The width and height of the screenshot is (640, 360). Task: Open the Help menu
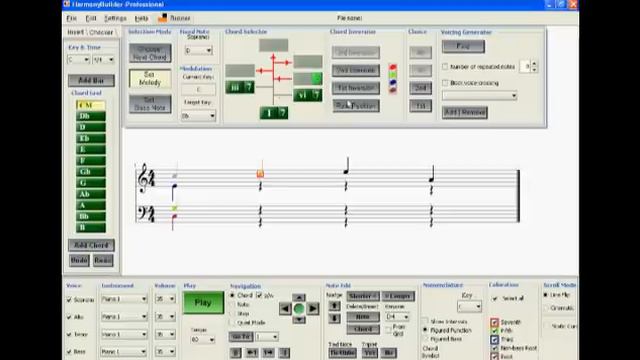point(141,18)
